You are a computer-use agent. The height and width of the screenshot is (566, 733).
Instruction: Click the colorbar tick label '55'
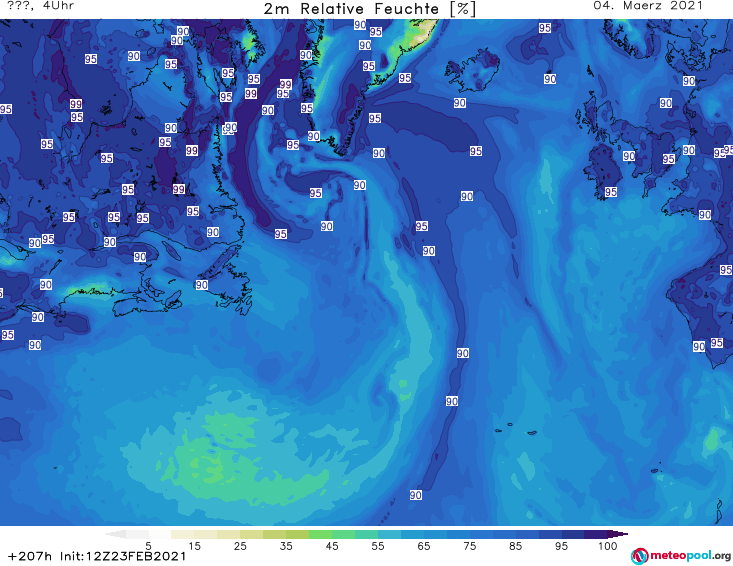click(x=378, y=546)
